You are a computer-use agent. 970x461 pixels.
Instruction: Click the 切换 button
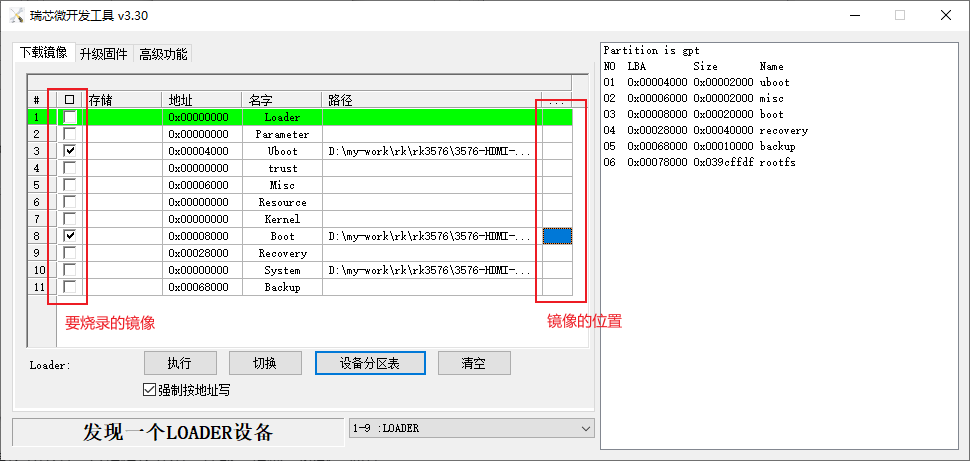coord(265,363)
